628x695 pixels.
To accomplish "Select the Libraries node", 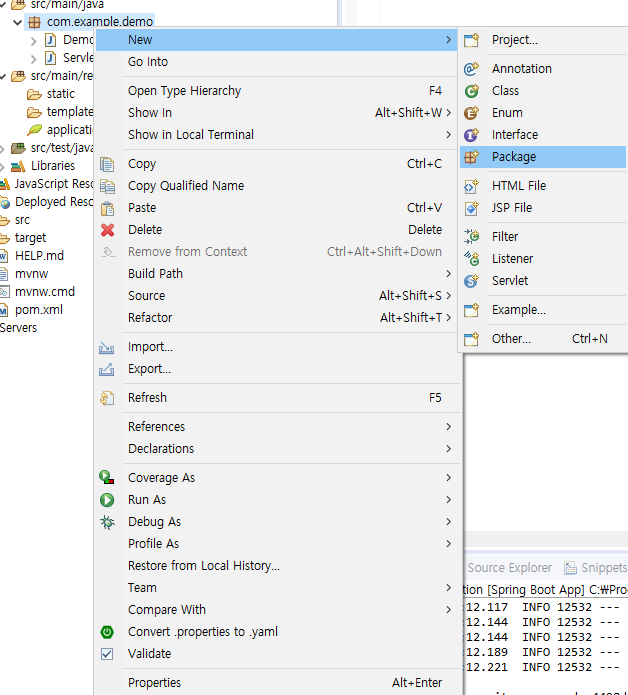I will coord(53,166).
